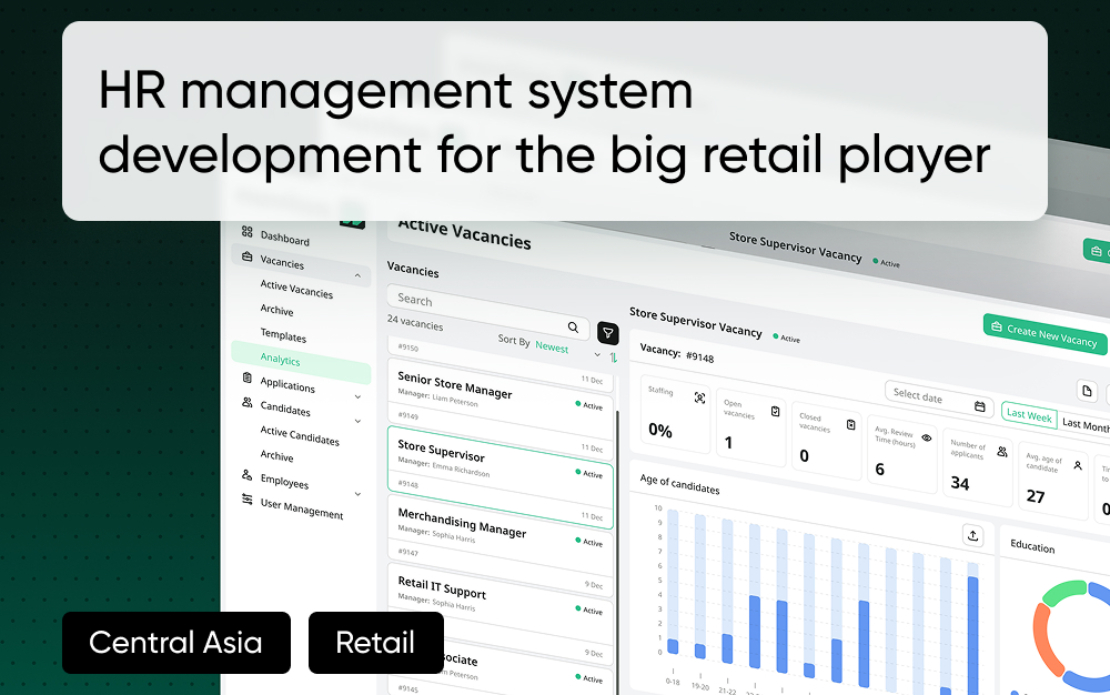Screen dimensions: 1110x695
Task: Select the Last Week range
Action: (1029, 415)
